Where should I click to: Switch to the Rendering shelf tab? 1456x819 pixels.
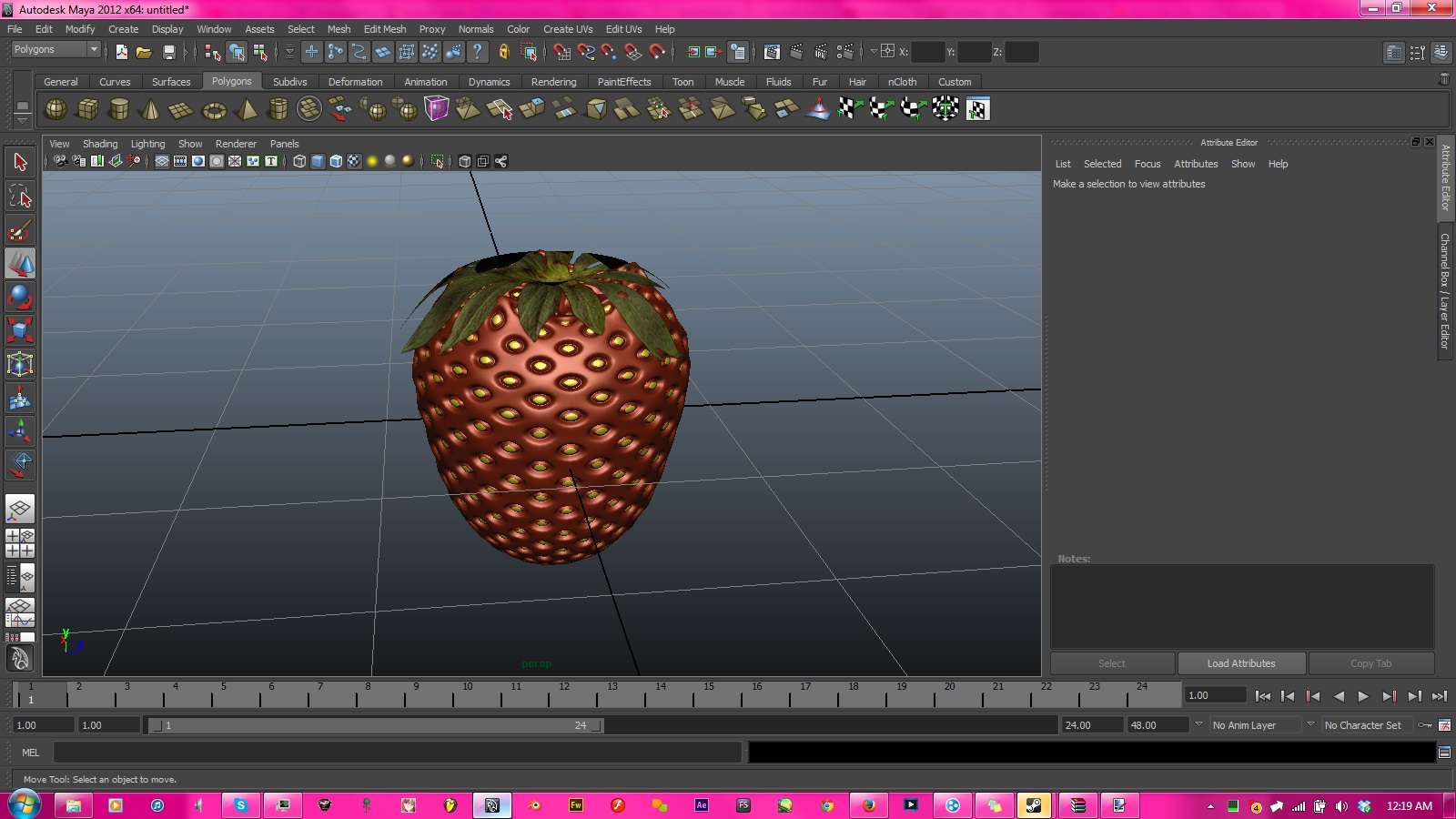[x=553, y=82]
